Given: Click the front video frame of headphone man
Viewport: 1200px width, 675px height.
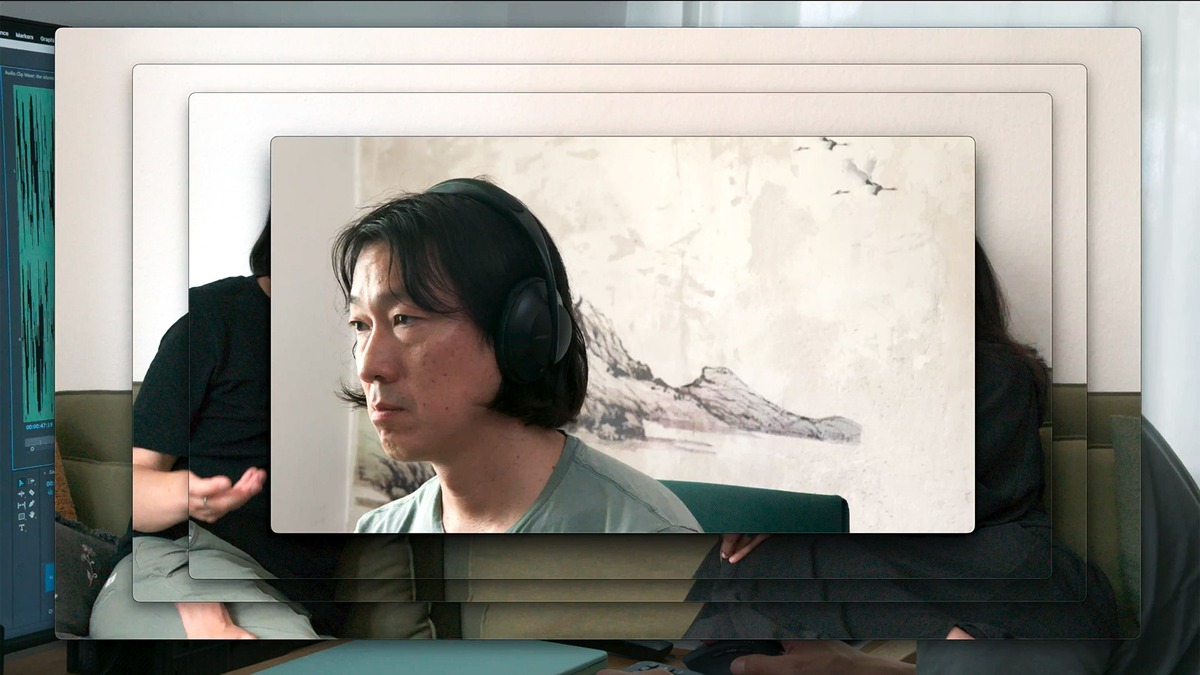Looking at the screenshot, I should coord(622,334).
